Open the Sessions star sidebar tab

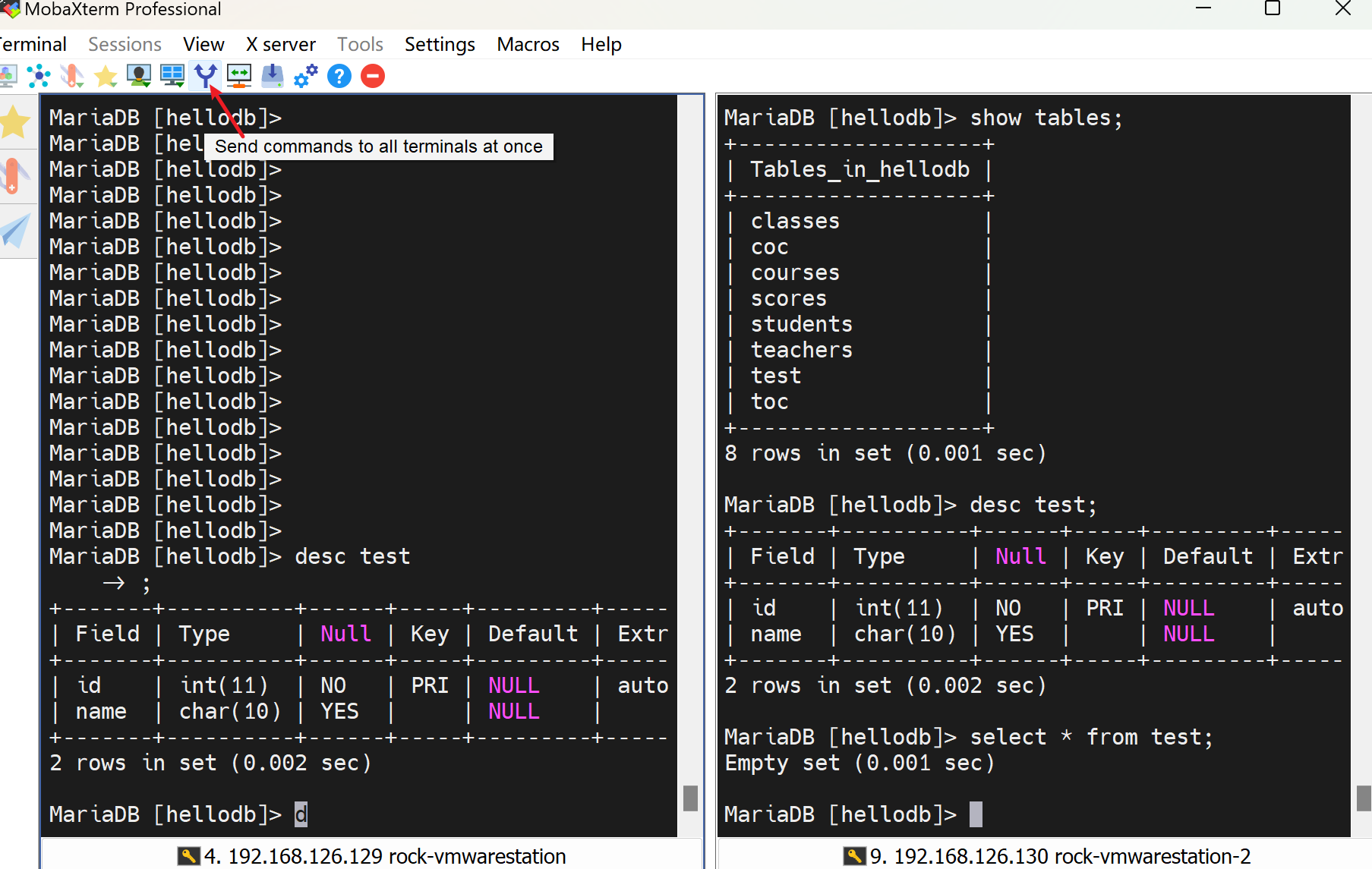tap(15, 122)
